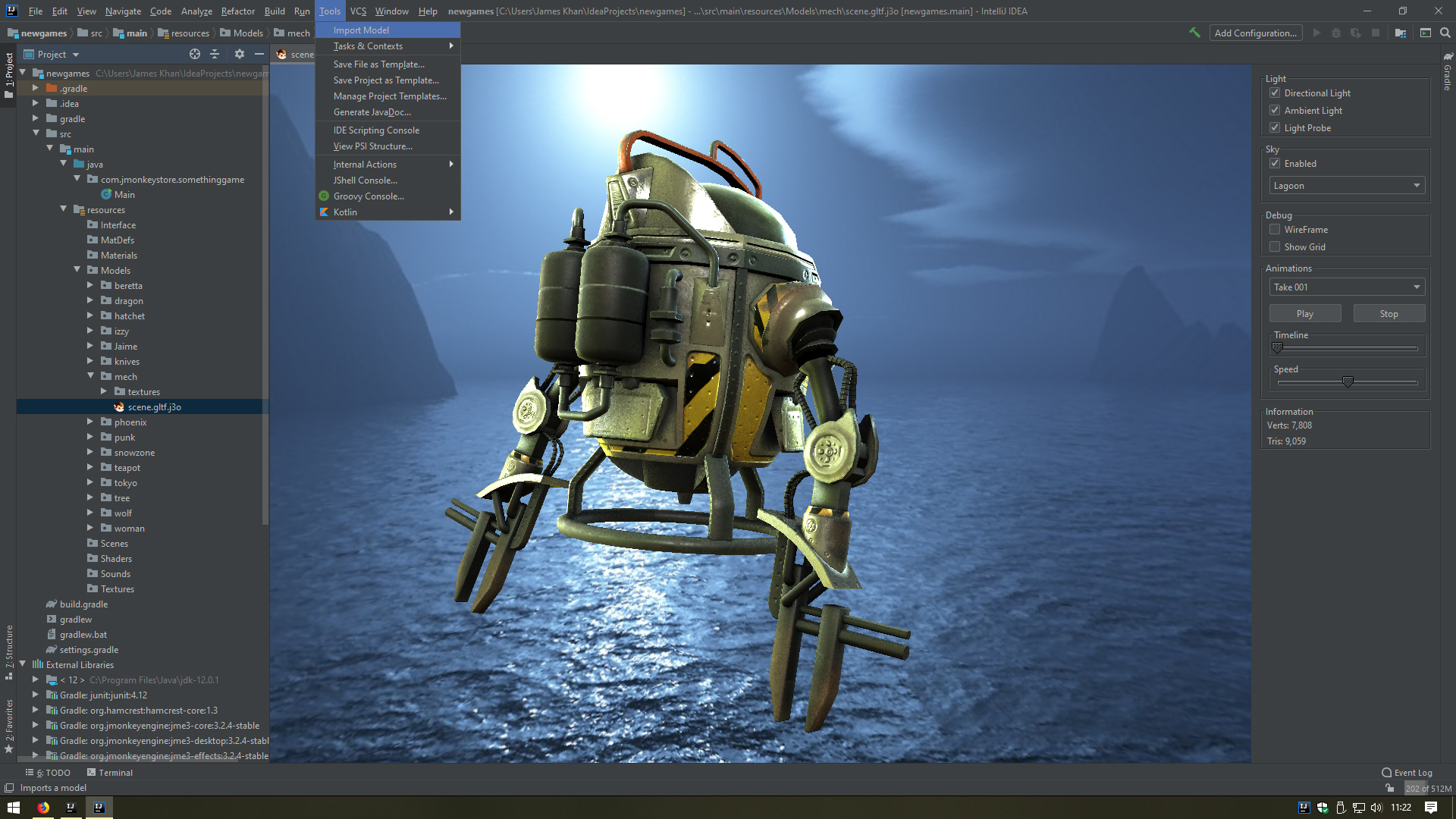This screenshot has height=819, width=1456.
Task: Click Firefox icon in Windows taskbar
Action: pyautogui.click(x=43, y=808)
